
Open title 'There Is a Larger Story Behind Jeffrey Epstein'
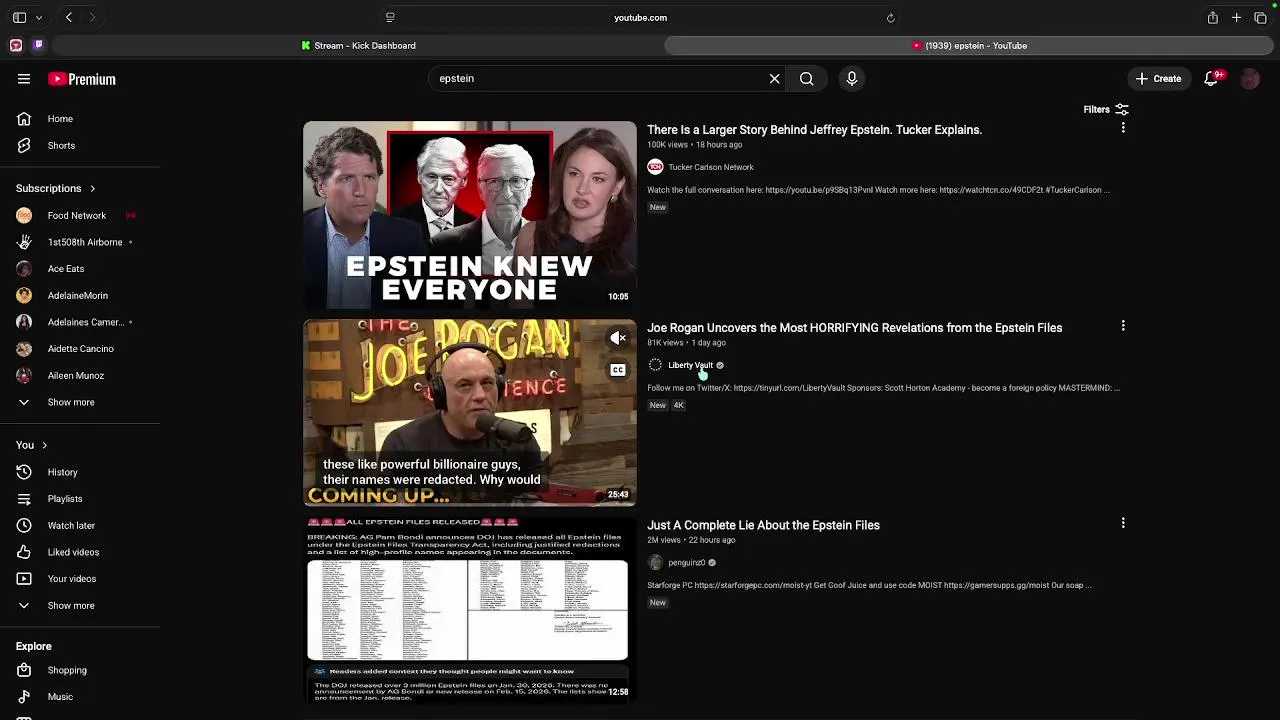814,130
